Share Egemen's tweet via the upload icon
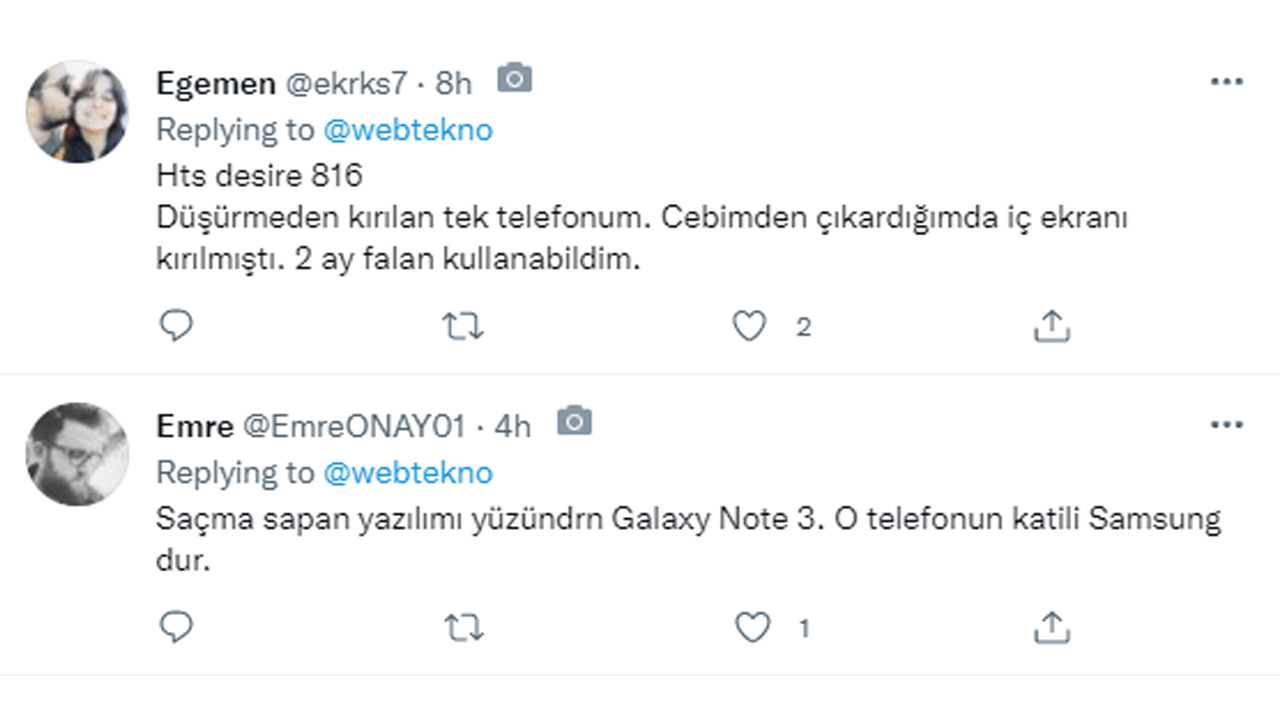The image size is (1280, 720). (1050, 325)
